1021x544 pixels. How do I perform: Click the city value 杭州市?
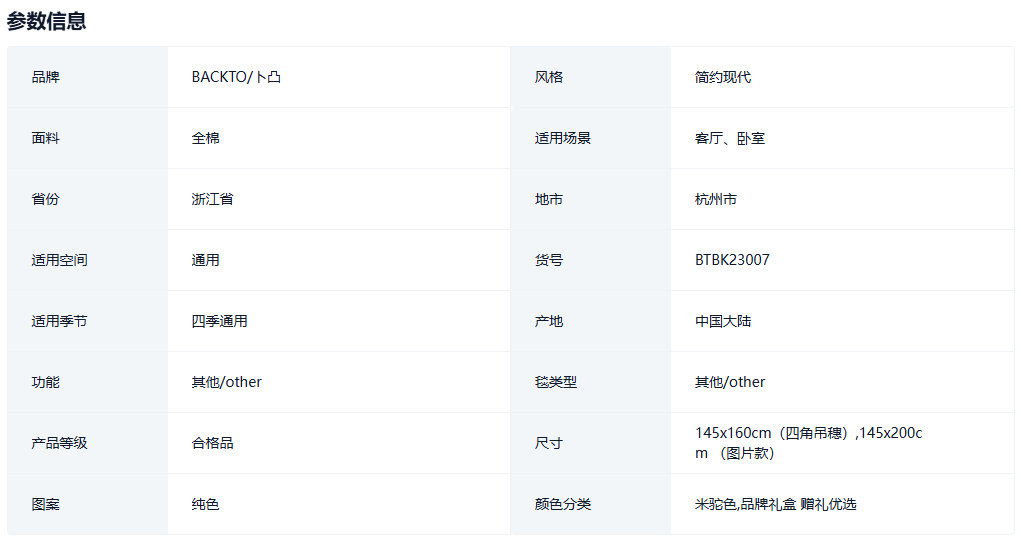coord(716,199)
